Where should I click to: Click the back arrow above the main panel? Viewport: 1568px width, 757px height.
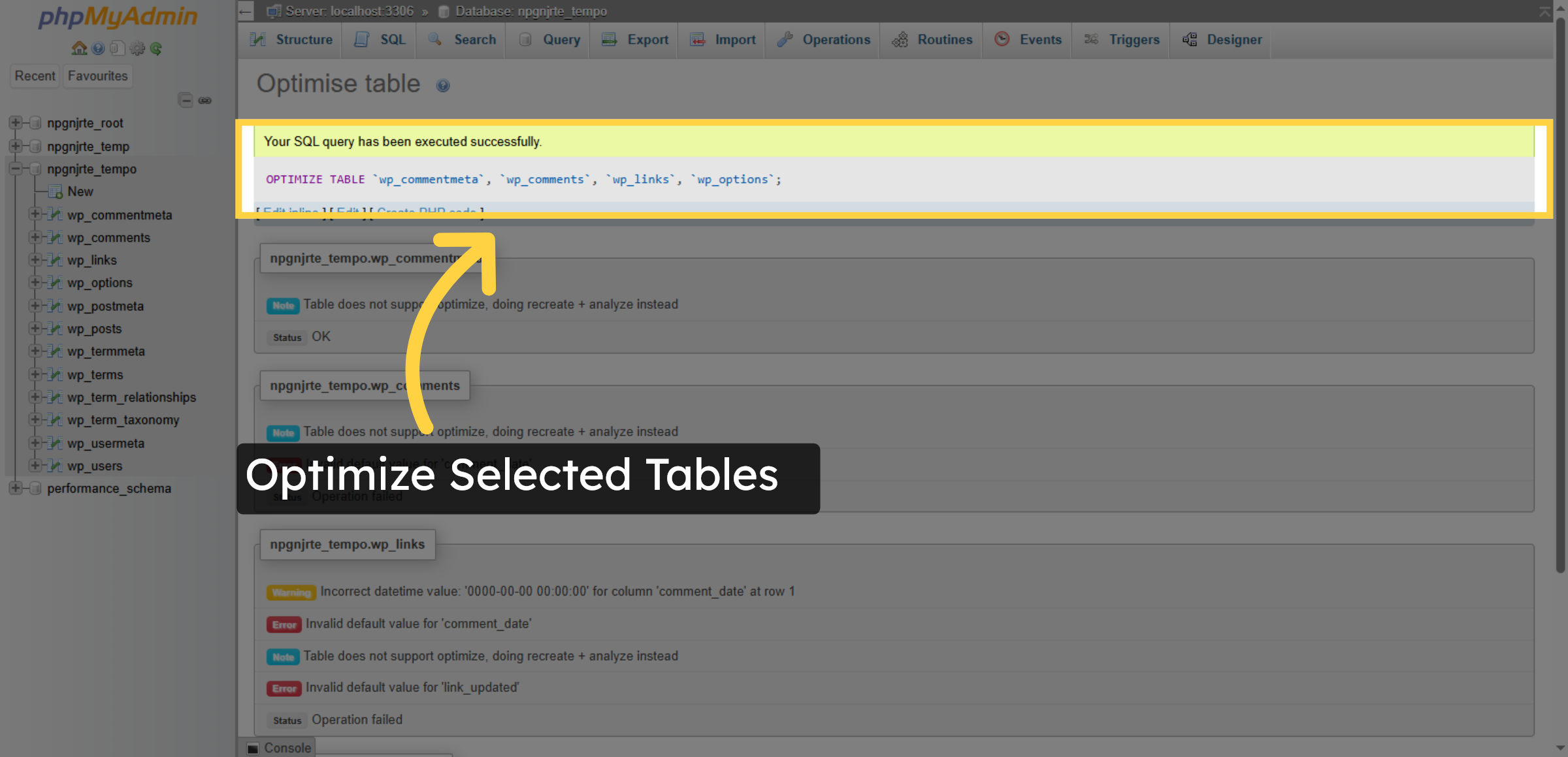coord(244,11)
